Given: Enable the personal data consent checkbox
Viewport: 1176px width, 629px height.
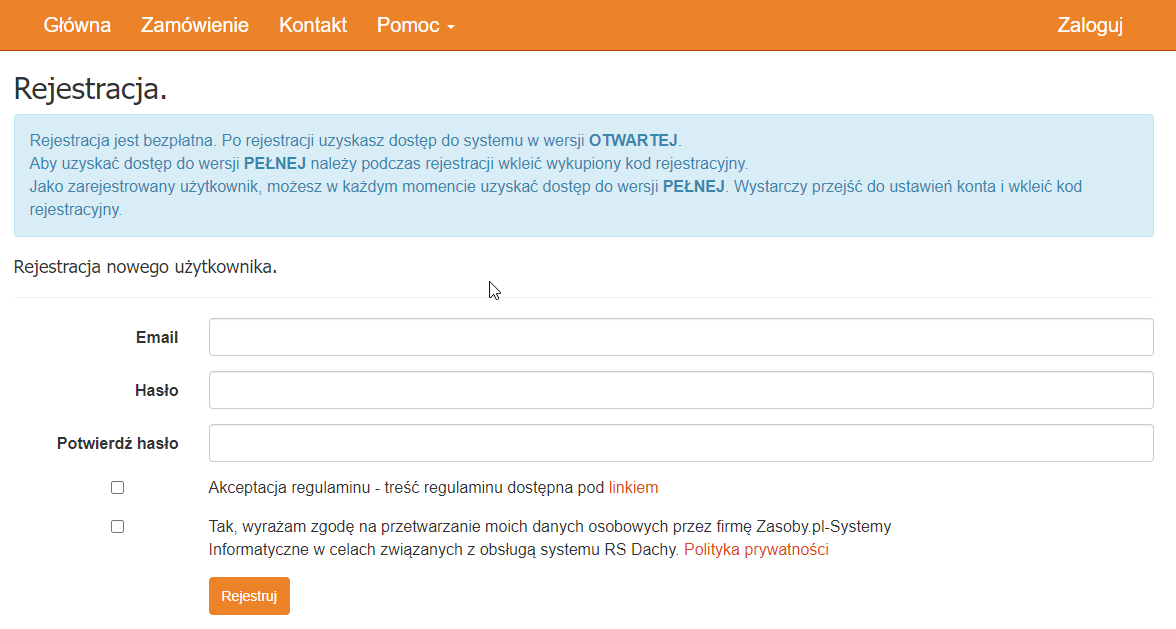Looking at the screenshot, I should 118,526.
